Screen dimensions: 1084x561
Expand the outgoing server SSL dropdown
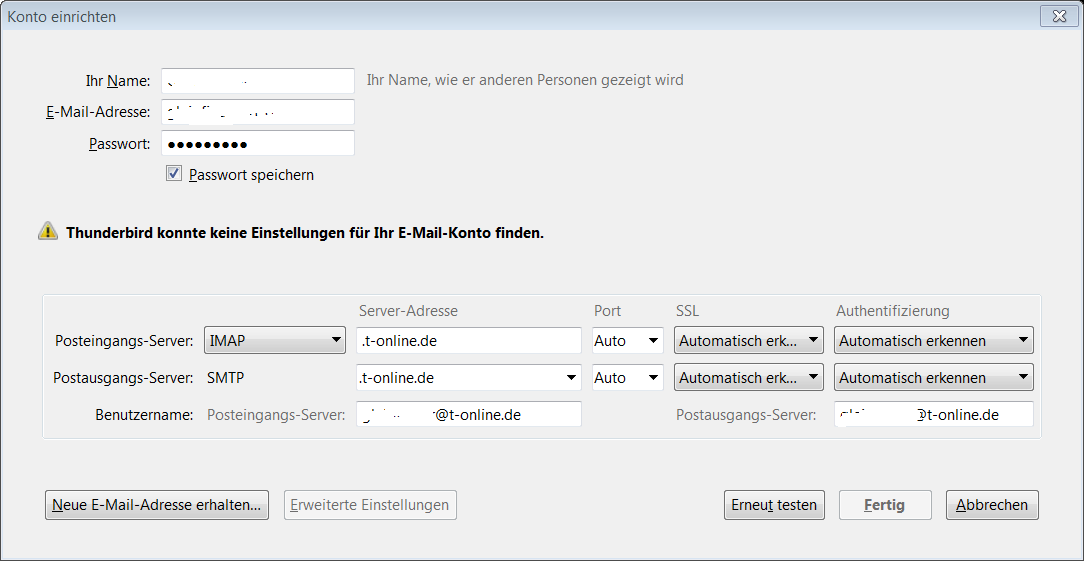pos(749,377)
